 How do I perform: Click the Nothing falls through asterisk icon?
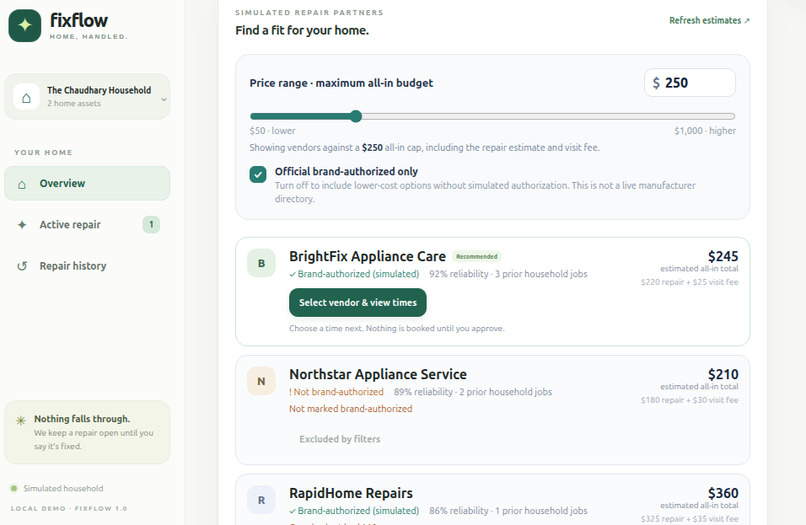[21, 420]
